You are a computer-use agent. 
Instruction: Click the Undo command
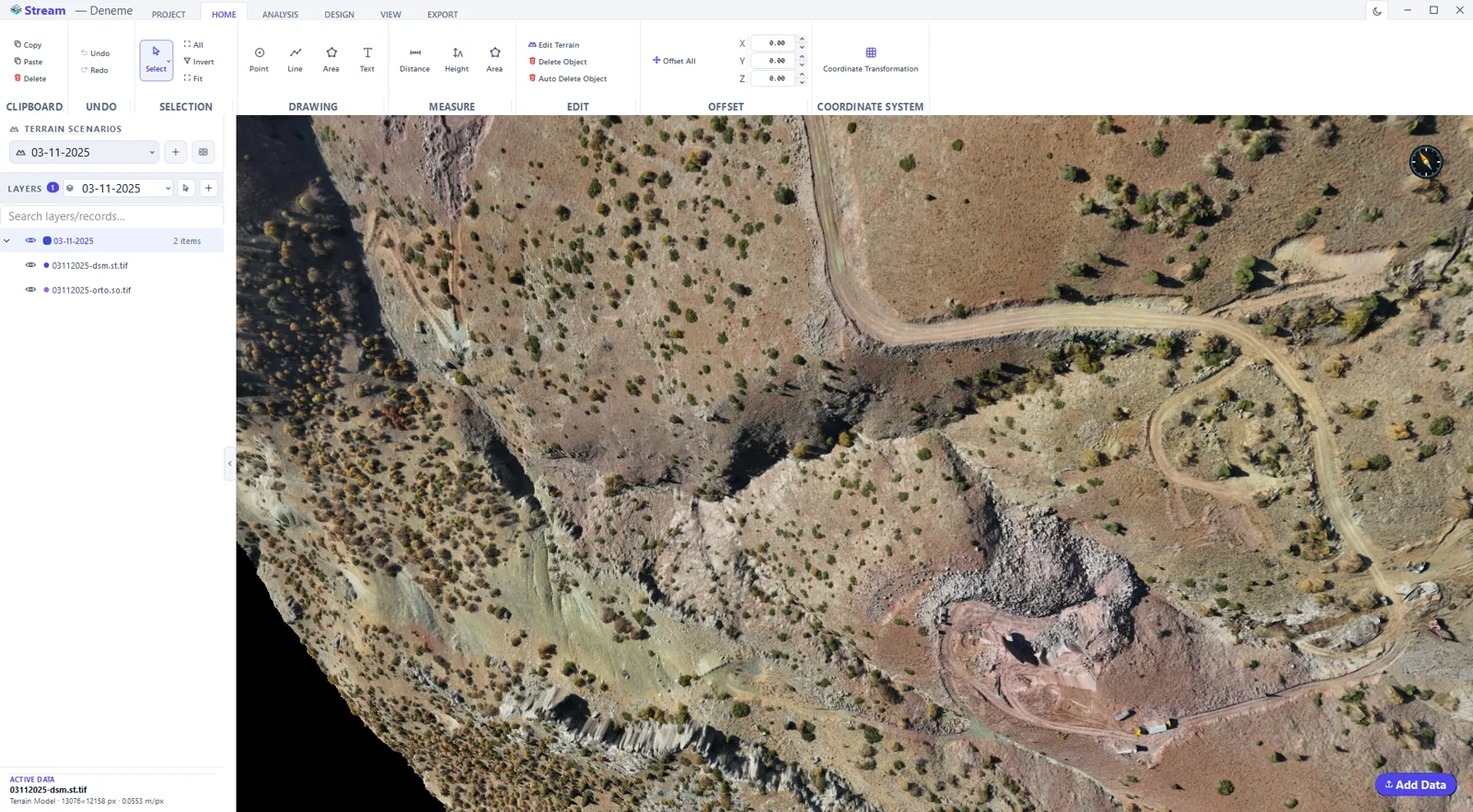click(95, 53)
